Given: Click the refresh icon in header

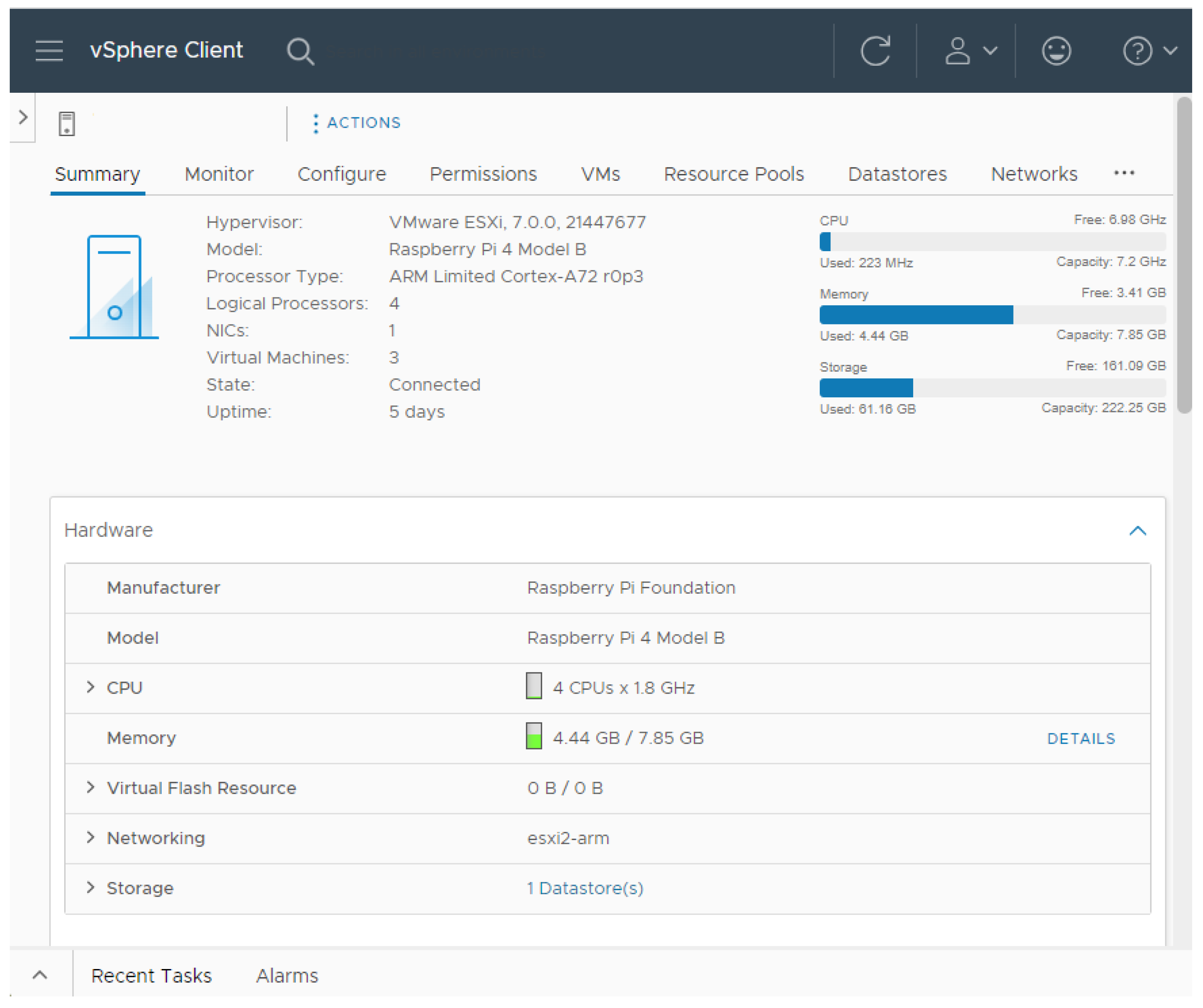Looking at the screenshot, I should pyautogui.click(x=875, y=51).
